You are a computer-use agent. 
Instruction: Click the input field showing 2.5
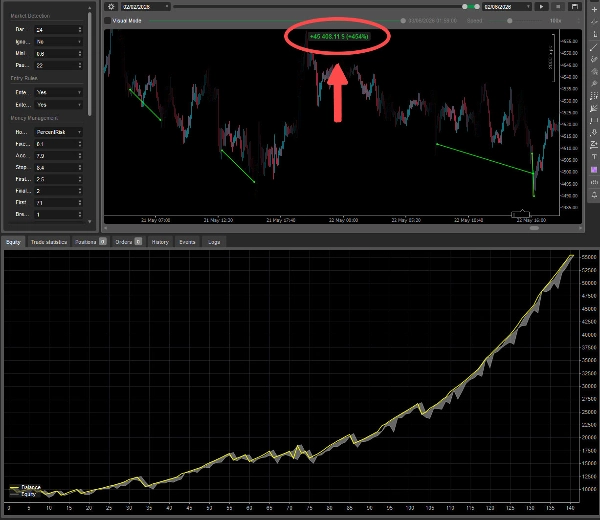pyautogui.click(x=59, y=179)
